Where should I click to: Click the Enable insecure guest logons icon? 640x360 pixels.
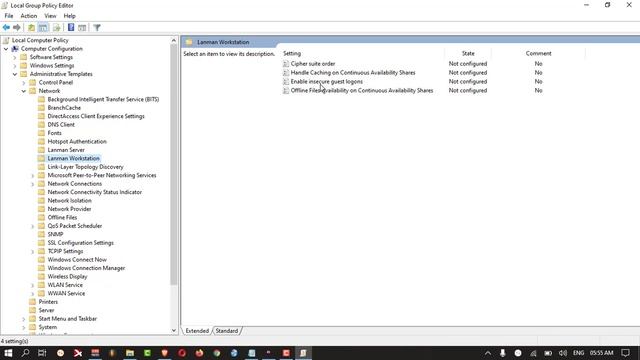tap(286, 82)
